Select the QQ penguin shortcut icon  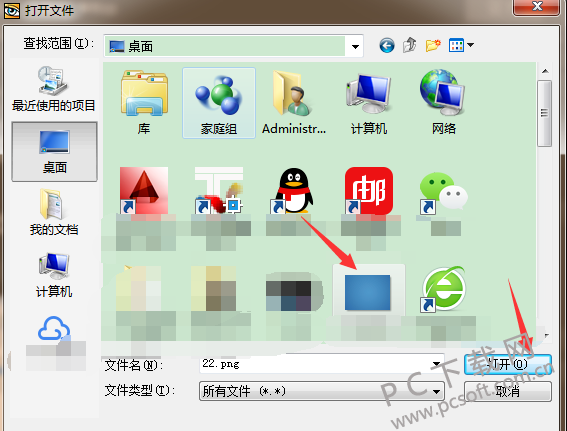294,191
